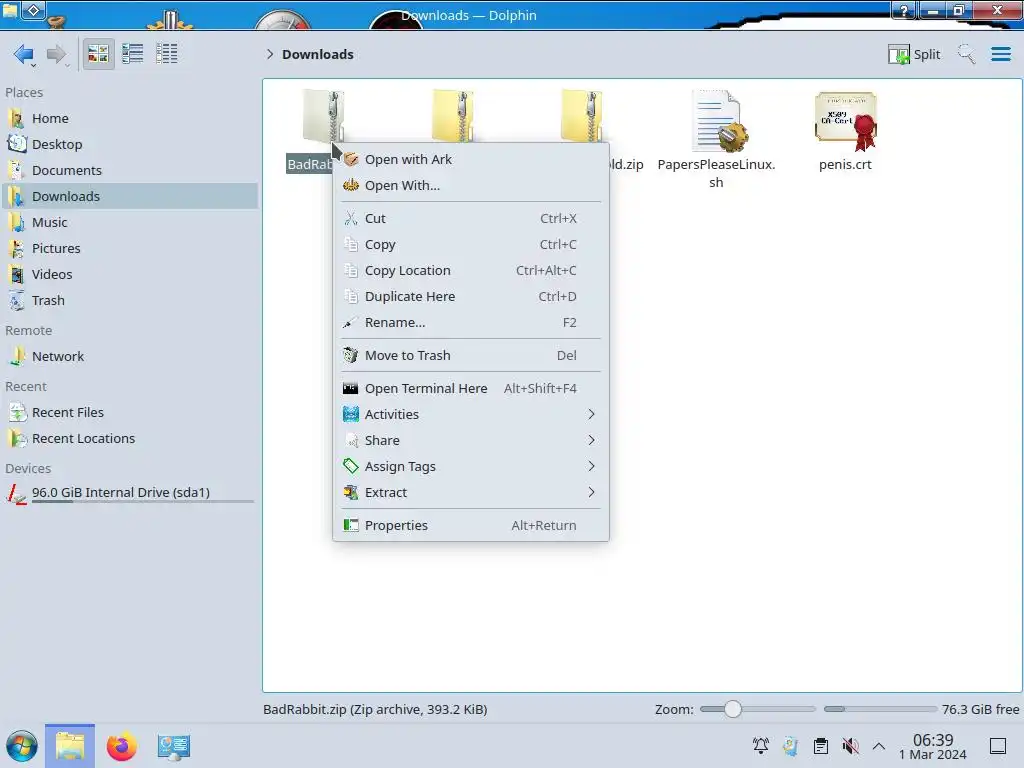Expand the Extract submenu
This screenshot has width=1024, height=768.
point(470,493)
